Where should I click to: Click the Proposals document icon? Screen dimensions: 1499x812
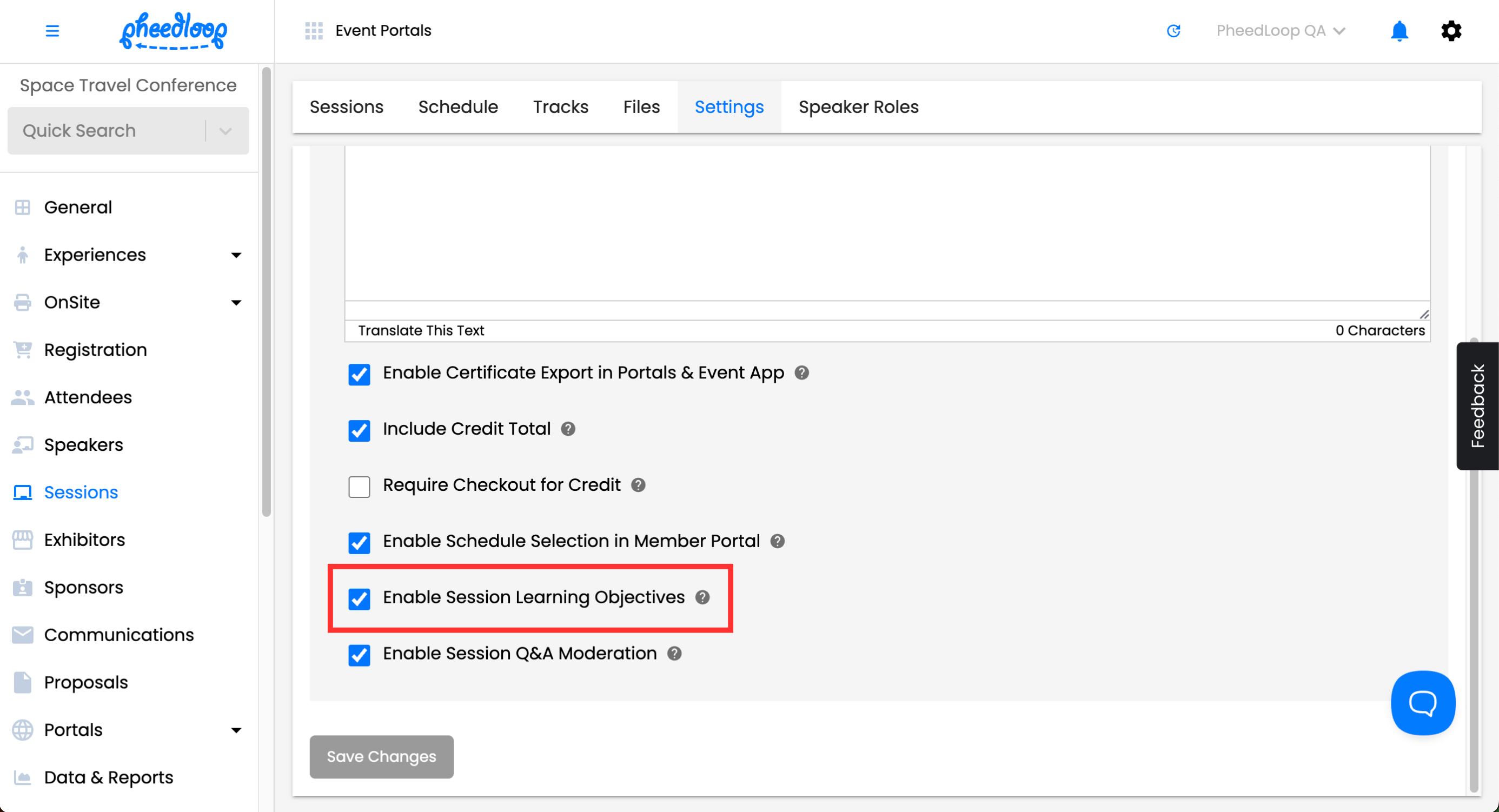[x=23, y=682]
